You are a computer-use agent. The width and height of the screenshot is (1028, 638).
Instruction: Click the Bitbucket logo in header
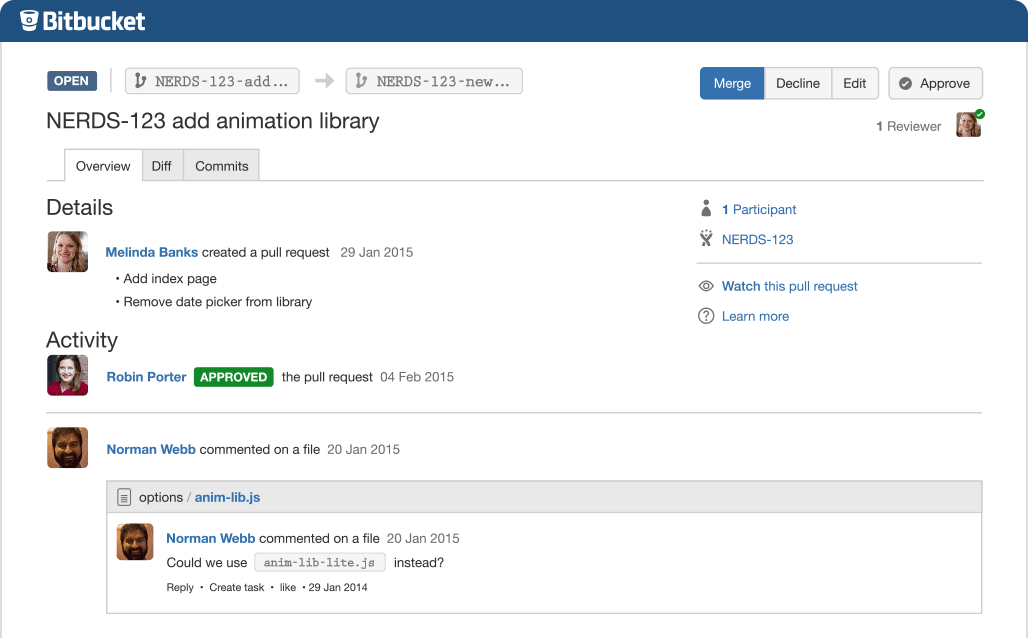[82, 21]
